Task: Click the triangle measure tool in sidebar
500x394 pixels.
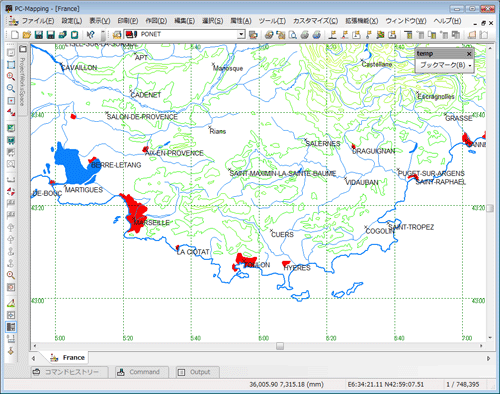Action: click(11, 303)
